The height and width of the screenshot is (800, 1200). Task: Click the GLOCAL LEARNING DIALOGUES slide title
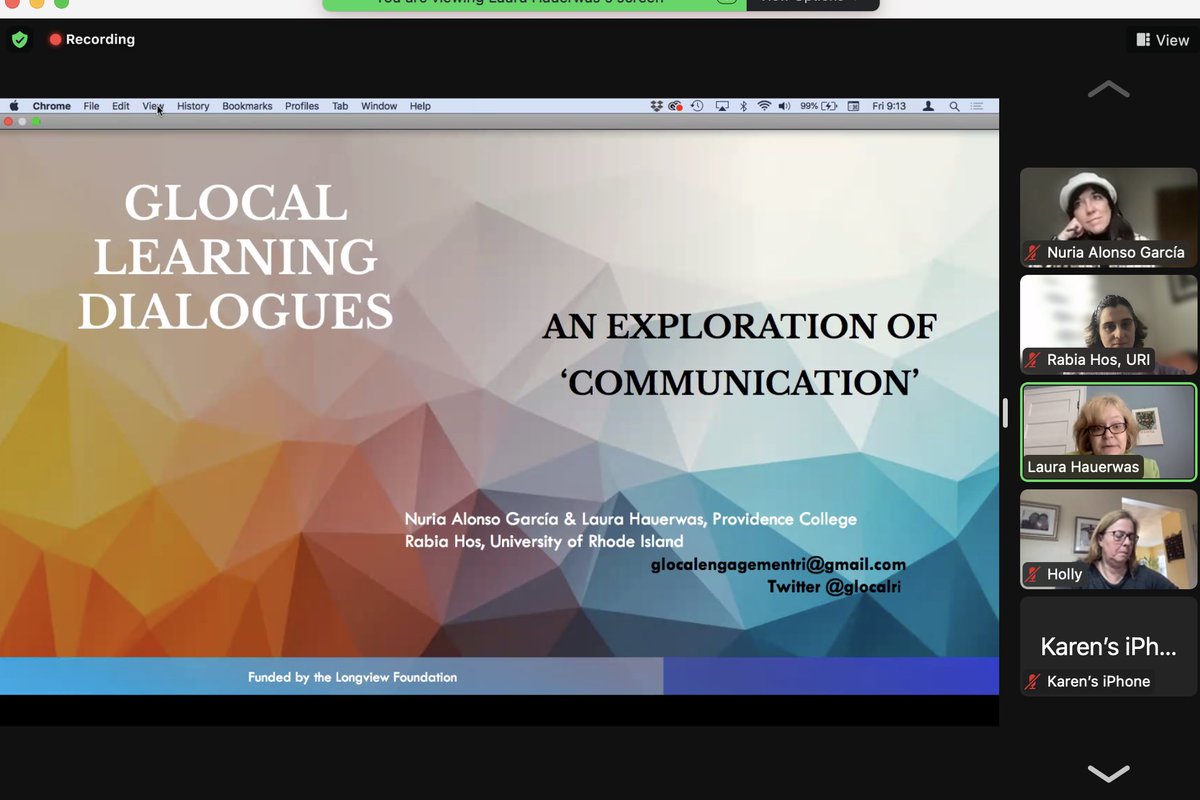[x=236, y=258]
